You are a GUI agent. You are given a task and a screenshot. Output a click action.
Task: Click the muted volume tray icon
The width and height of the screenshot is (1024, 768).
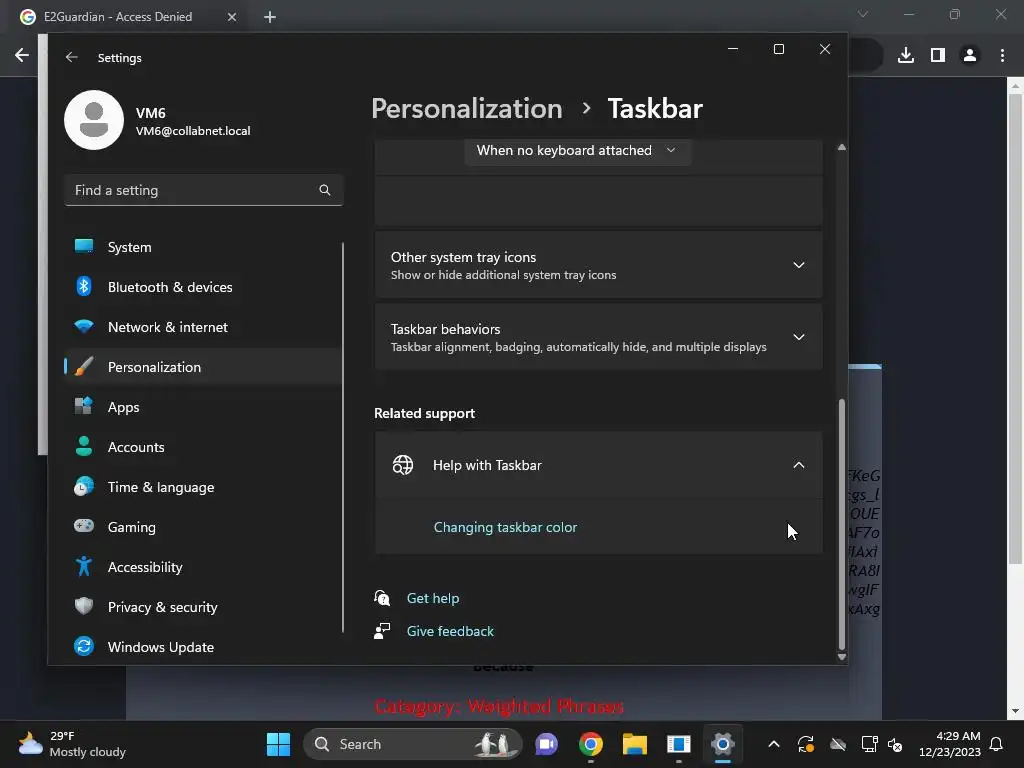[895, 744]
